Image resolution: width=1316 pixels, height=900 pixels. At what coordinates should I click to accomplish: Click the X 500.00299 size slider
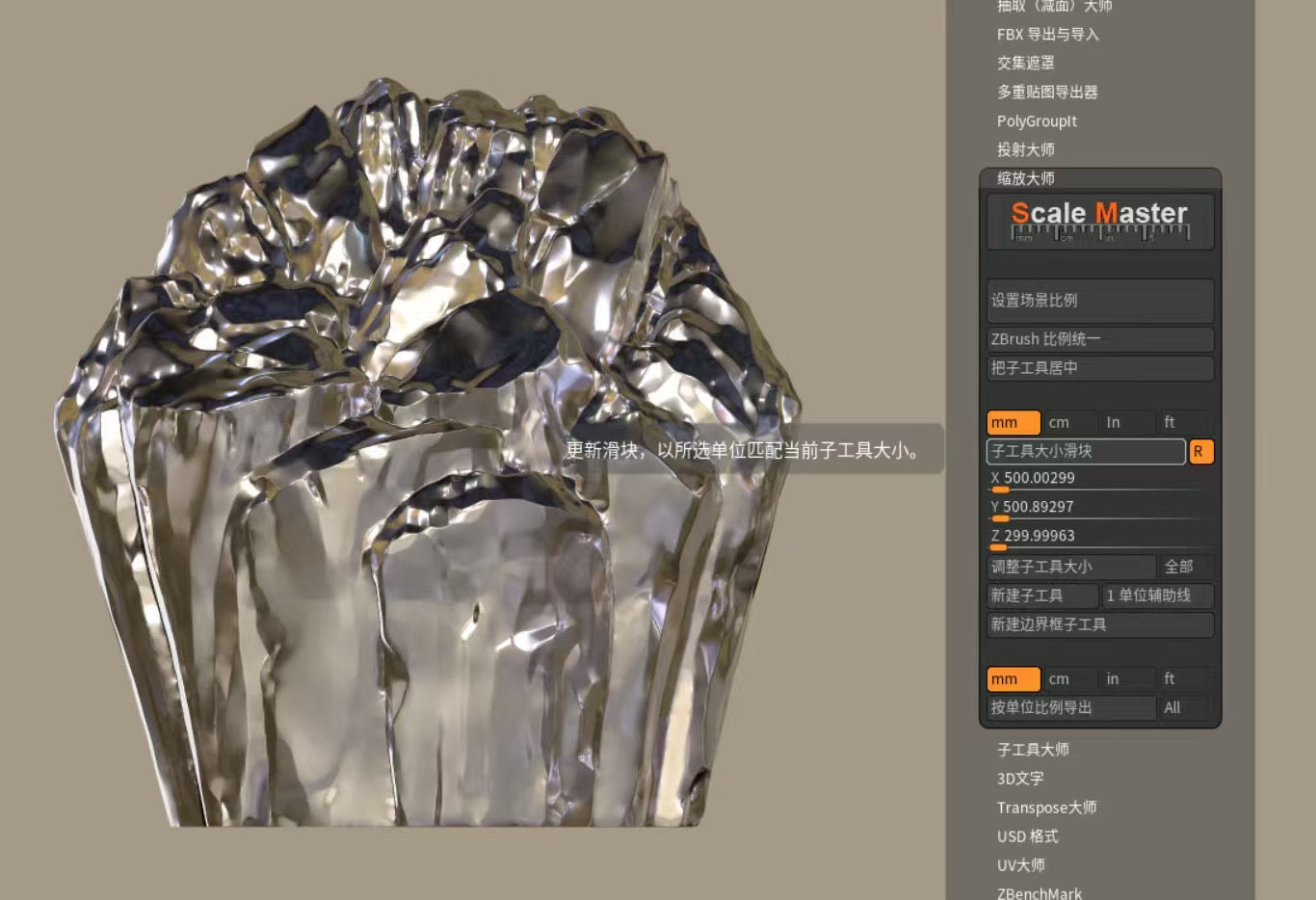coord(1099,479)
